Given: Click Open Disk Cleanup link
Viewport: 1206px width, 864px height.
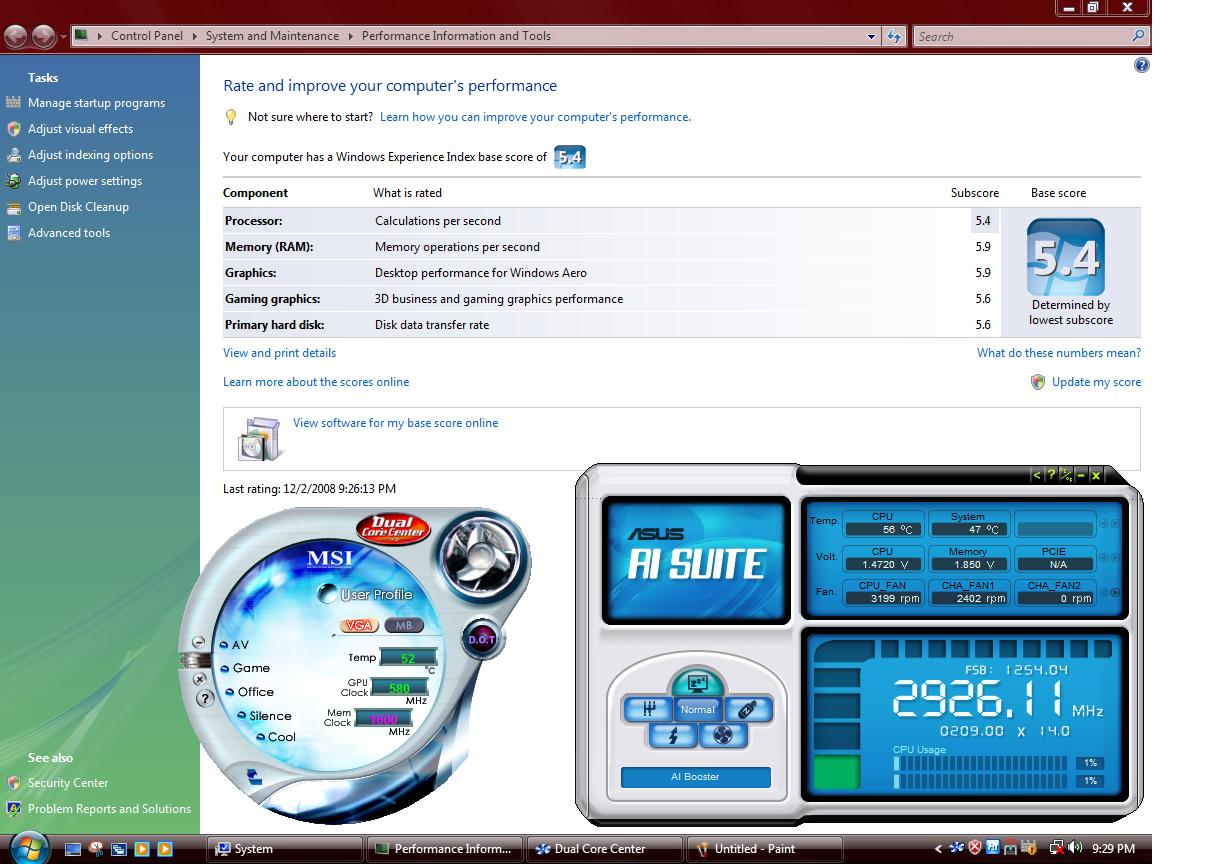Looking at the screenshot, I should (x=78, y=207).
